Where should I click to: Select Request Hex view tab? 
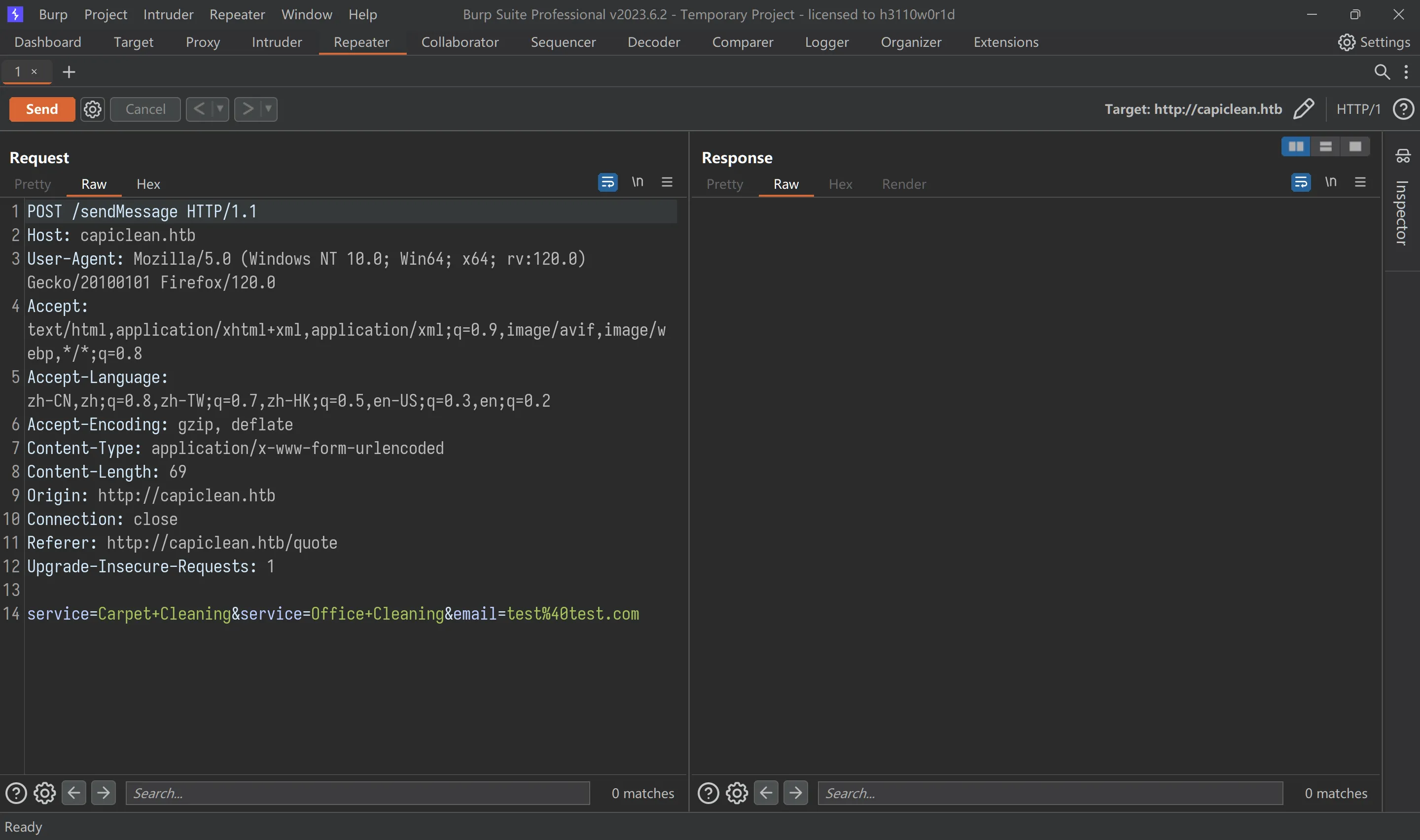[x=148, y=184]
